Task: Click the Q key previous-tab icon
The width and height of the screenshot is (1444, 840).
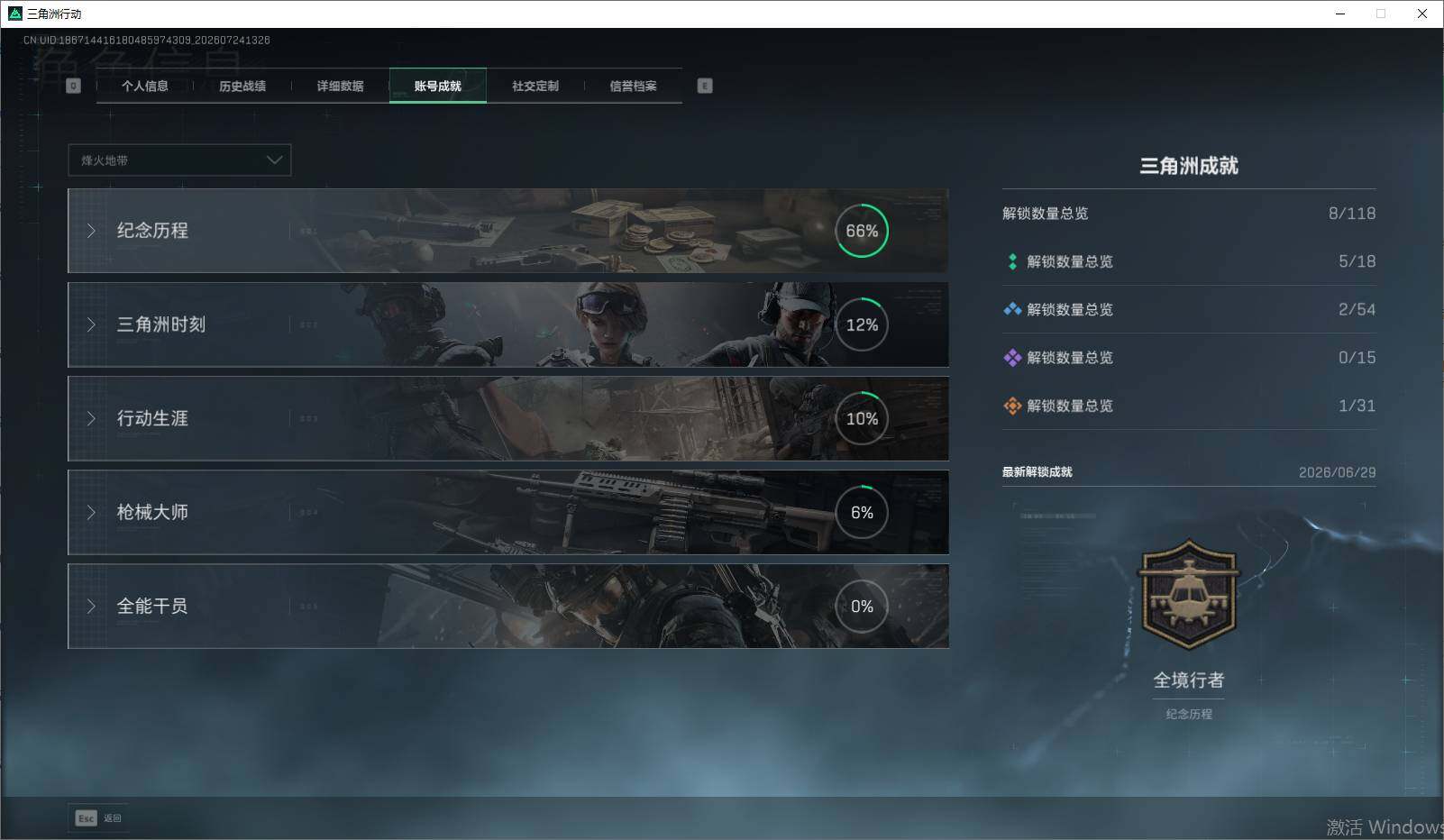Action: [x=74, y=86]
